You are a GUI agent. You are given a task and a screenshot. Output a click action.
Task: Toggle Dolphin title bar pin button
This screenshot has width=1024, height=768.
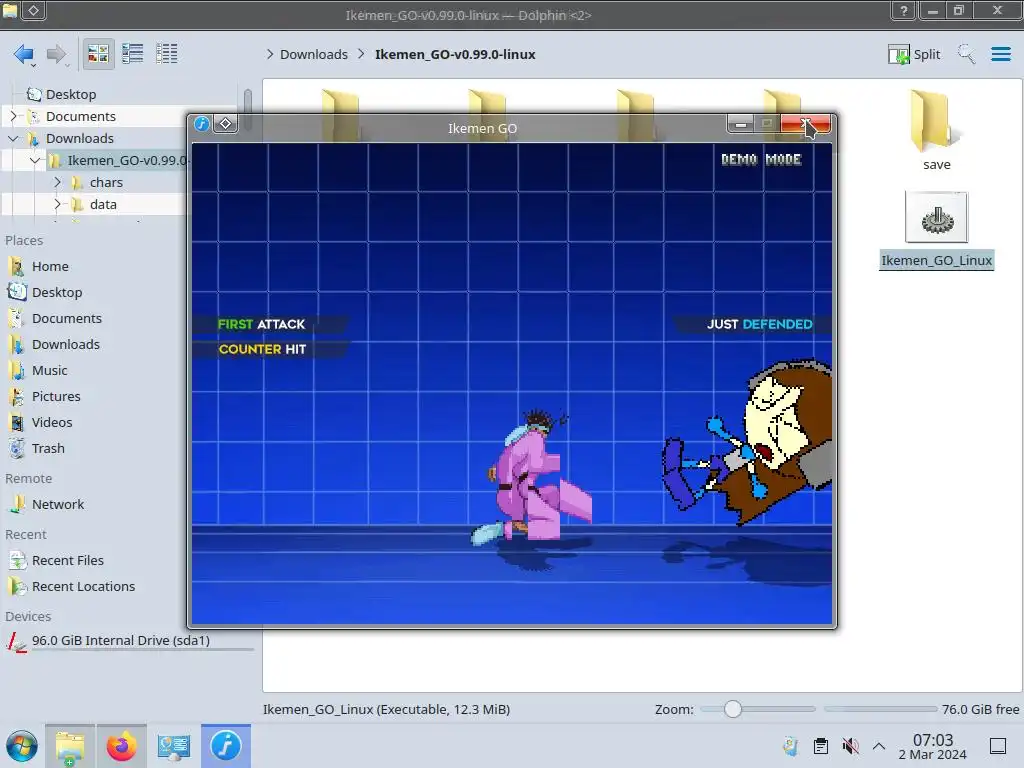[33, 10]
